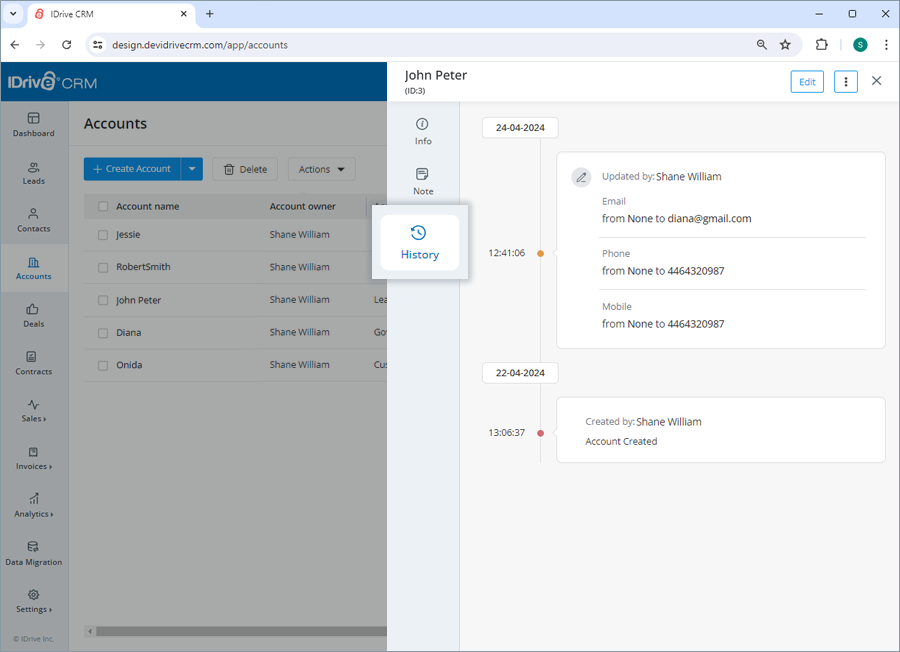The height and width of the screenshot is (652, 900).
Task: Open the Contracts section
Action: (33, 364)
